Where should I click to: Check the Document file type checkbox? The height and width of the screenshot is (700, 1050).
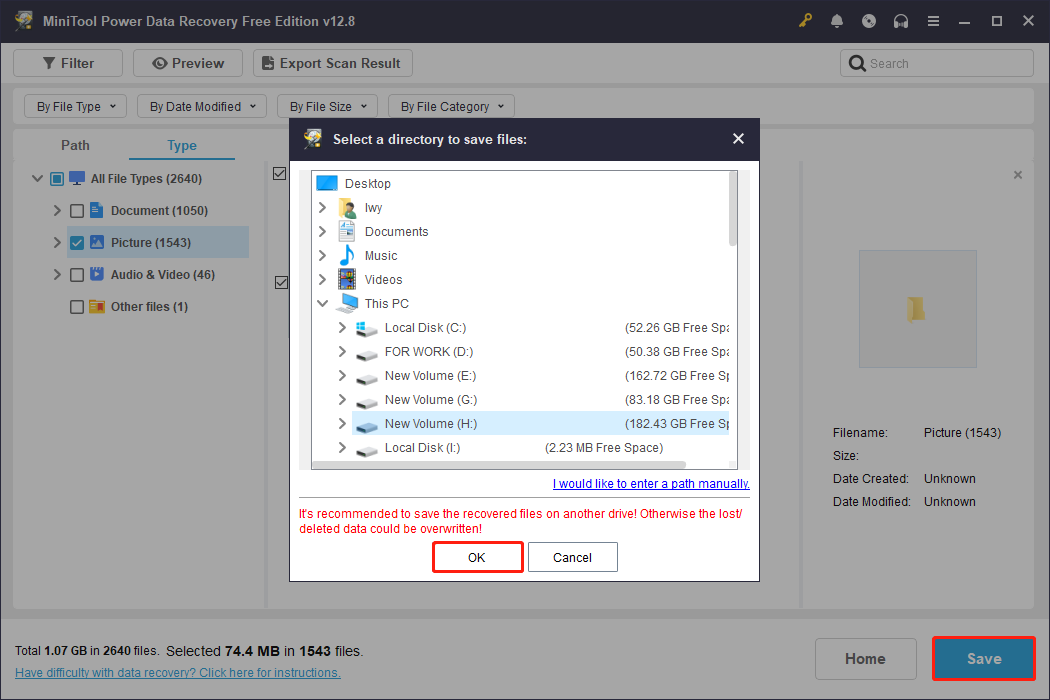pos(77,210)
